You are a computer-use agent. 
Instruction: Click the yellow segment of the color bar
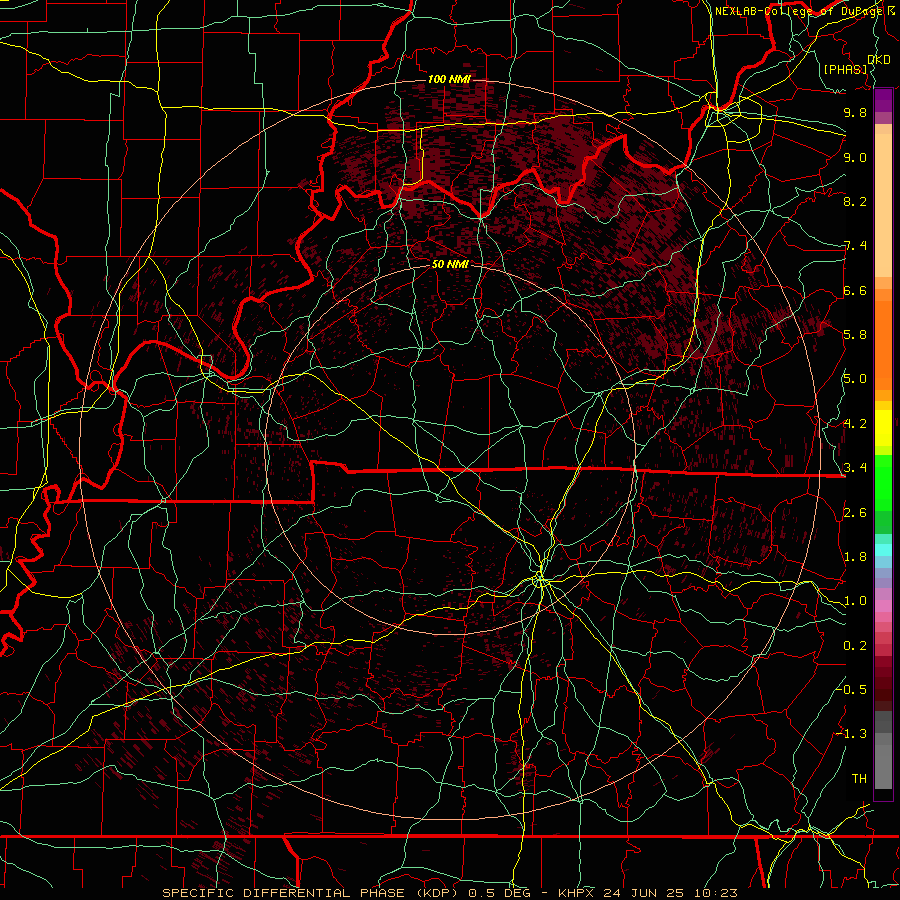[x=883, y=428]
